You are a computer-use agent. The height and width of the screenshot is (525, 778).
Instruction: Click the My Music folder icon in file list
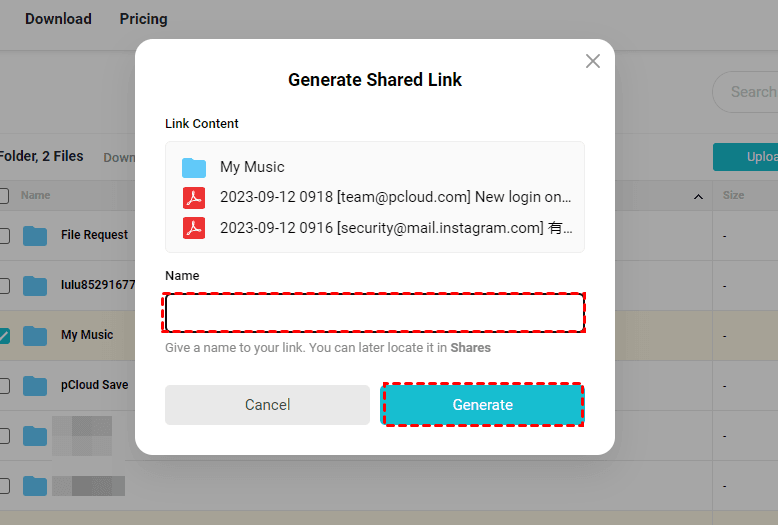click(x=35, y=336)
